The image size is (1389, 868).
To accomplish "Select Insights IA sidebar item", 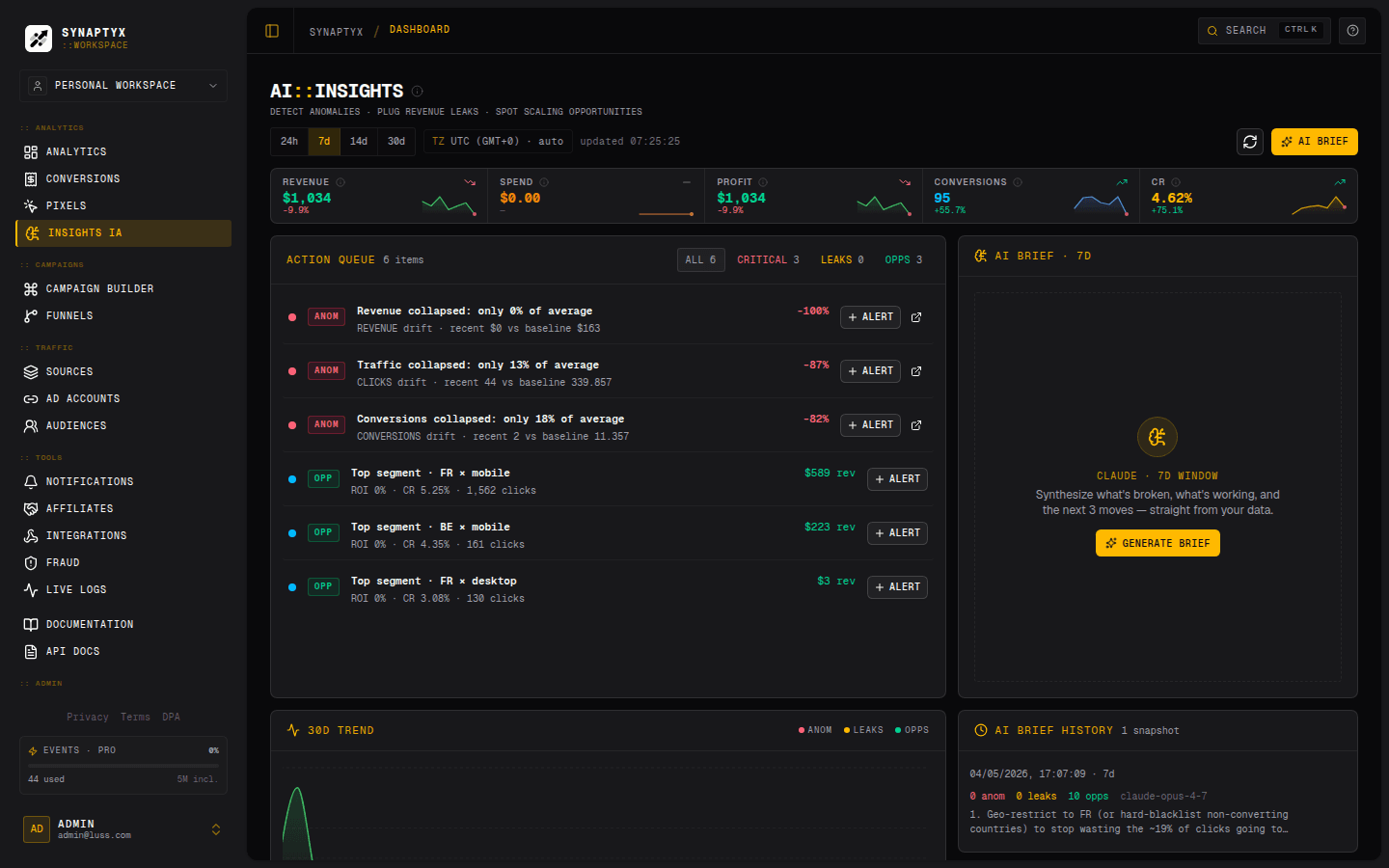I will tap(123, 233).
